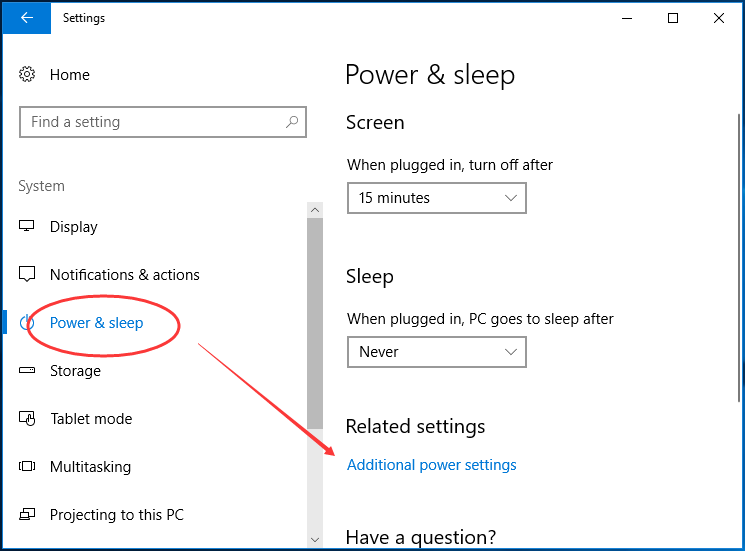Open Additional power settings link
Screen dimensions: 745x551
[x=431, y=465]
